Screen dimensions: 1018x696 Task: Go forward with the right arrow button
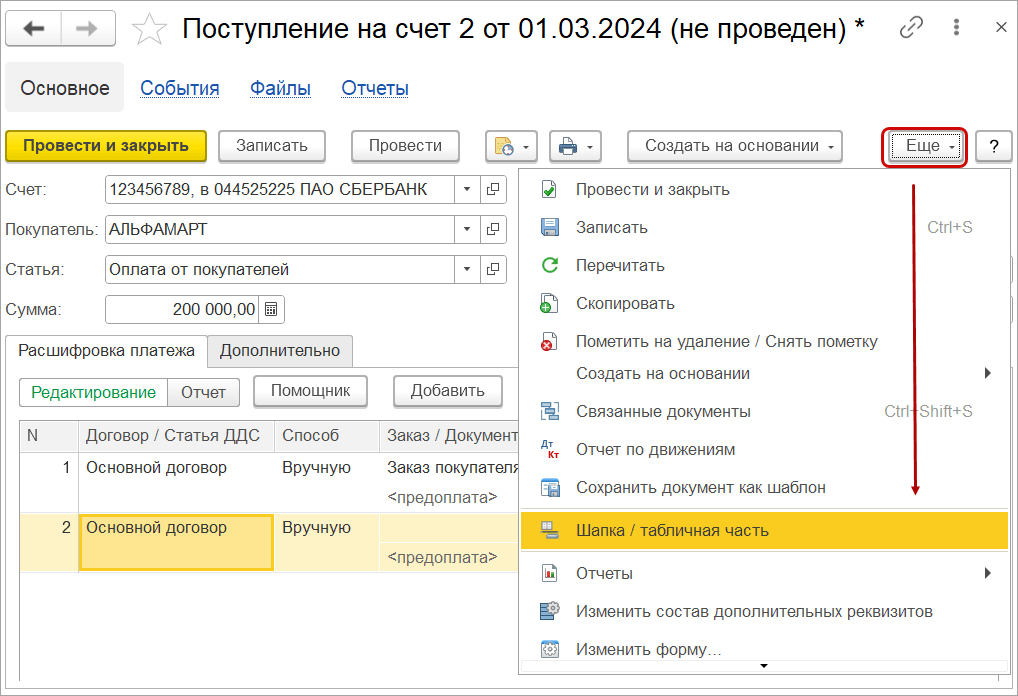click(x=88, y=29)
